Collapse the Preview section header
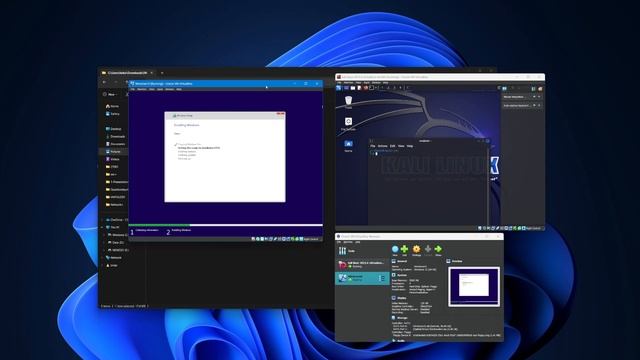 [x=455, y=261]
